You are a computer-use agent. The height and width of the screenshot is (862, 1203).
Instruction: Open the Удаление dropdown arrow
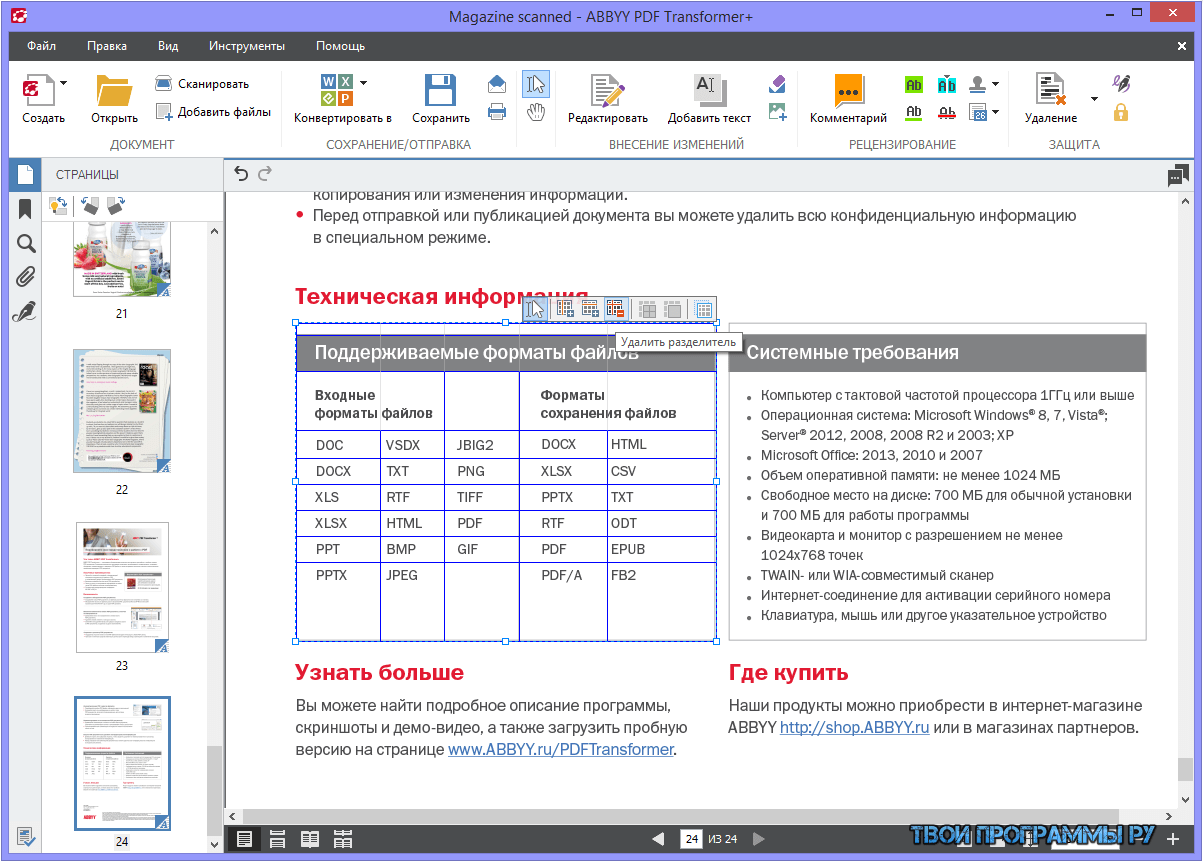click(x=1093, y=99)
